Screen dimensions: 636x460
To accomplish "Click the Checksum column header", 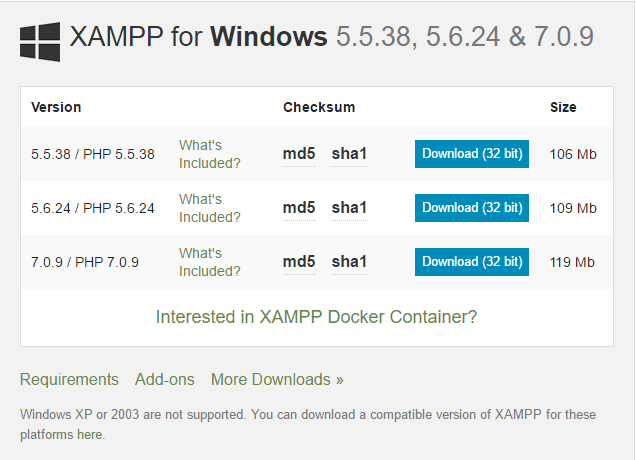I will point(319,107).
